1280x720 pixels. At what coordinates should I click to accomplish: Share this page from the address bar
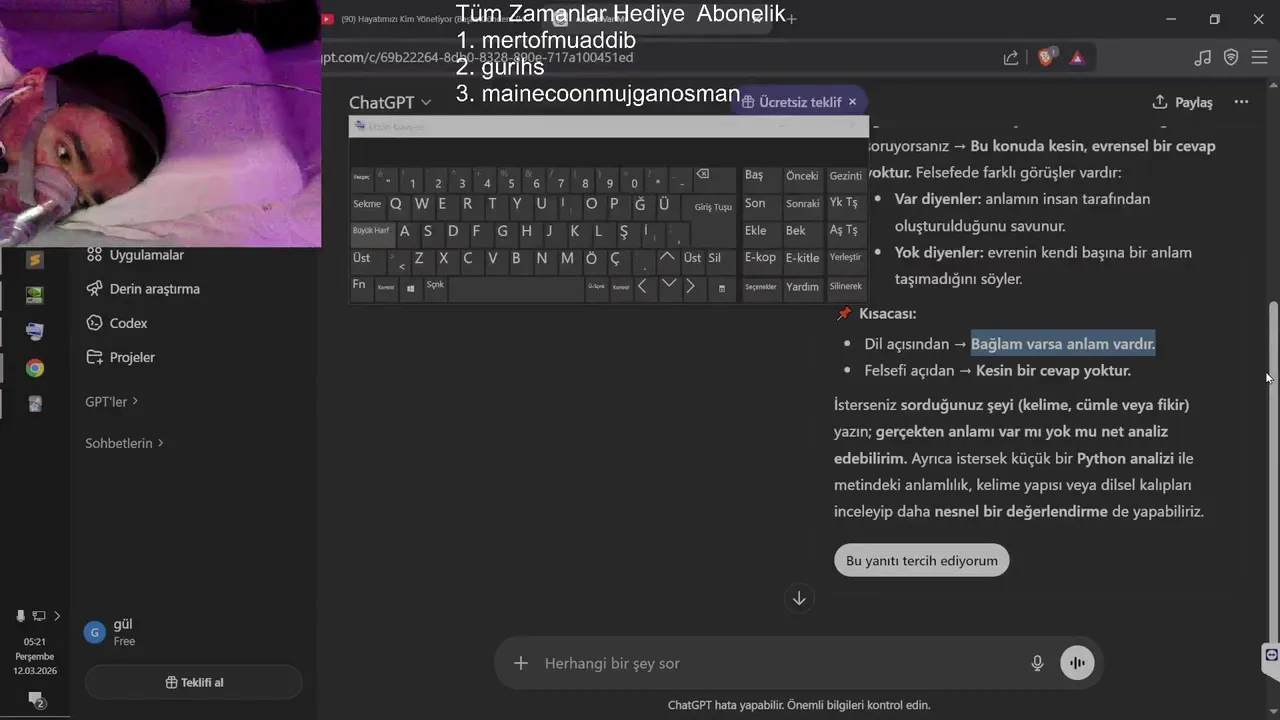[x=1011, y=58]
